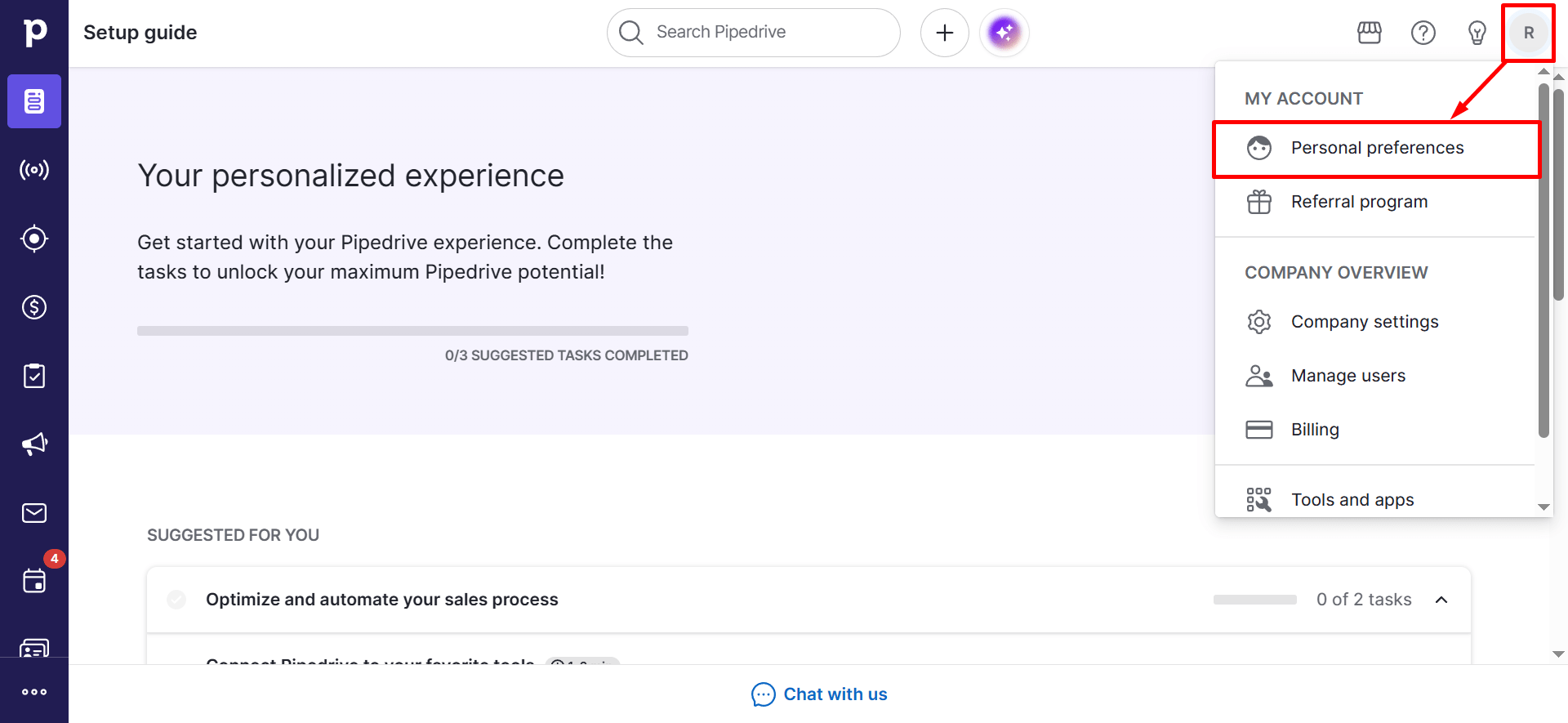1568x723 pixels.
Task: Toggle the check circle for Optimize task
Action: 176,600
